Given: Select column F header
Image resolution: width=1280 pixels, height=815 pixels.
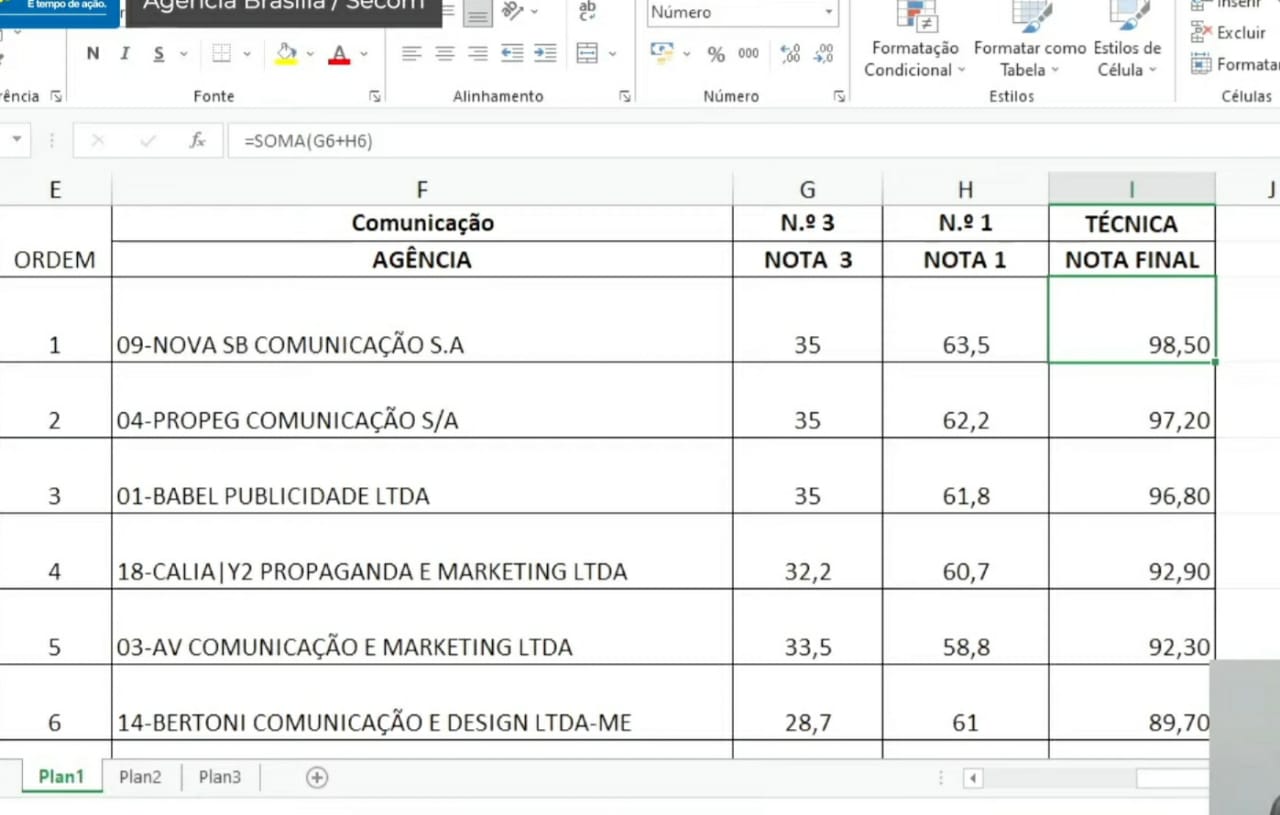Looking at the screenshot, I should [422, 189].
